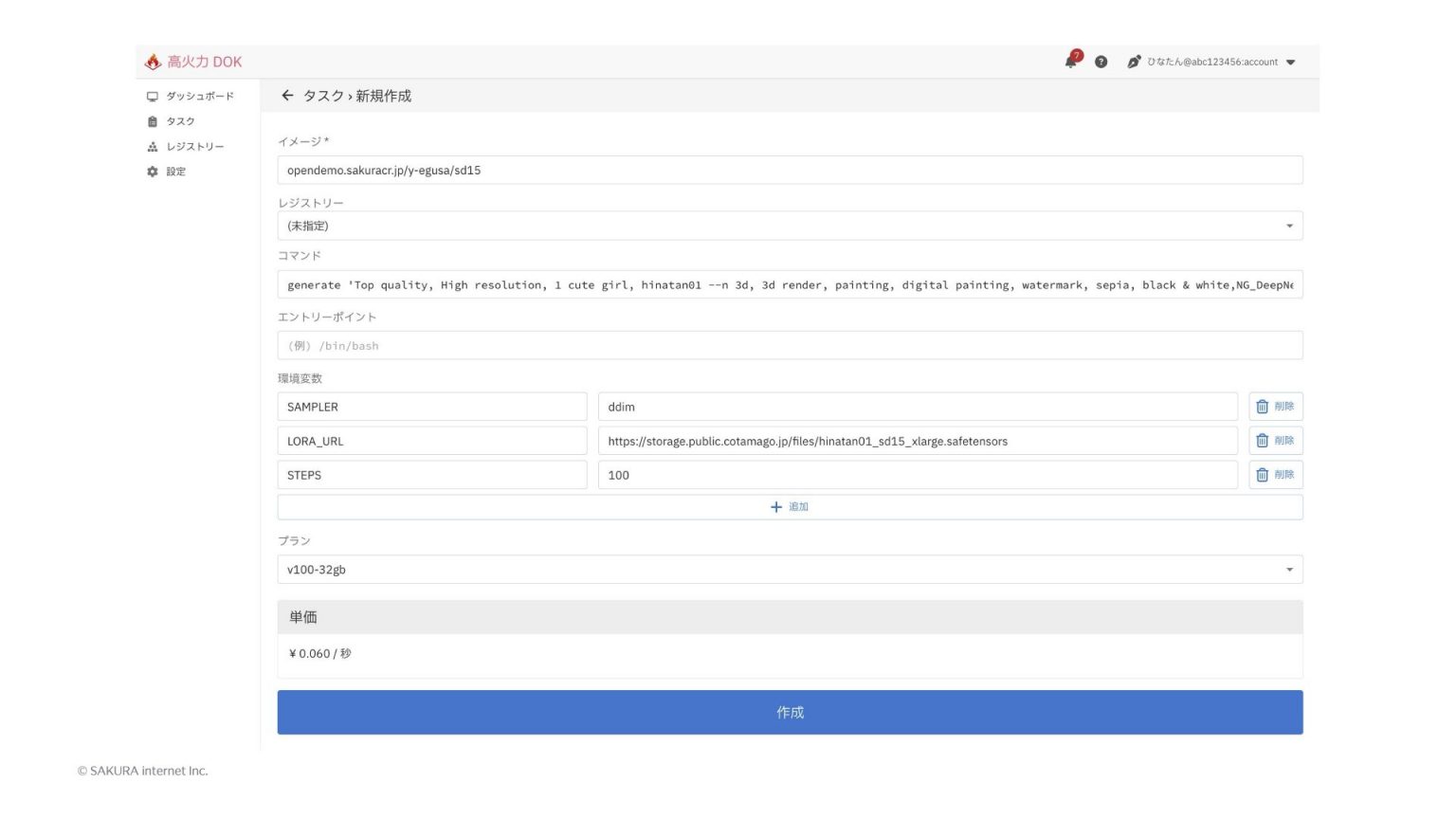Open 設定 via the gear icon
This screenshot has width=1456, height=819.
[153, 172]
